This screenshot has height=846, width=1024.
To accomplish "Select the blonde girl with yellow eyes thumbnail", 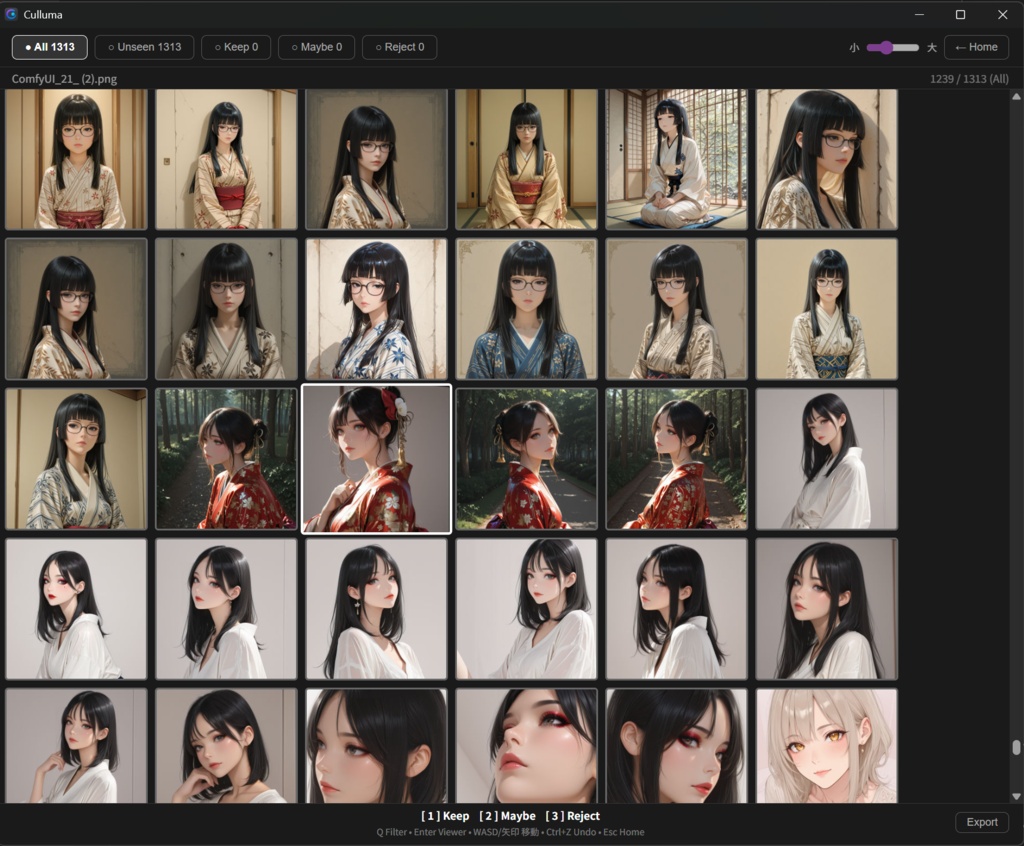I will coord(827,745).
